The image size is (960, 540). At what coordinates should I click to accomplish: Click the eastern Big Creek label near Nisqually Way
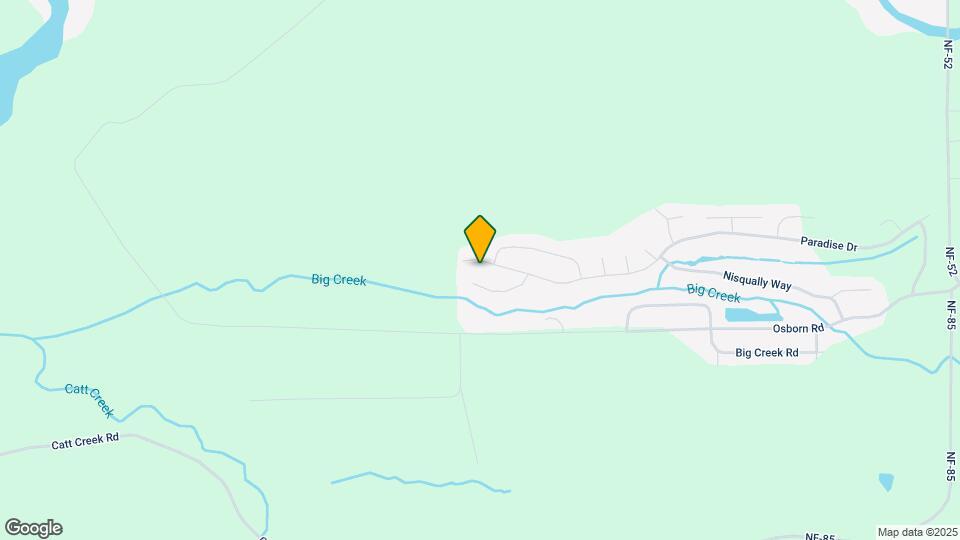point(713,293)
